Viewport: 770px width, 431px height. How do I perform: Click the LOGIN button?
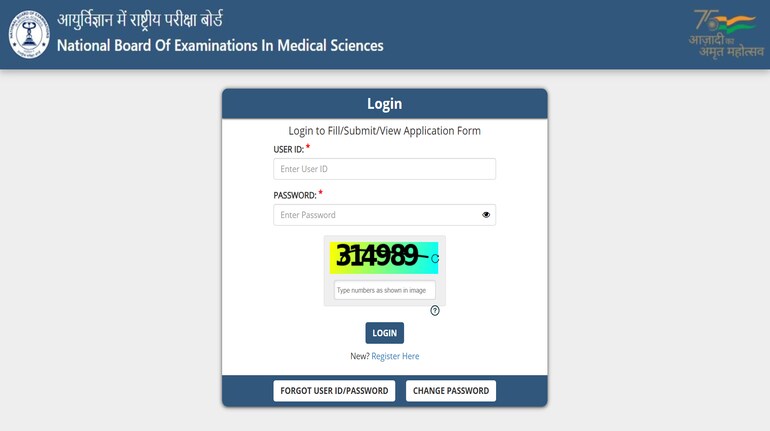tap(385, 333)
